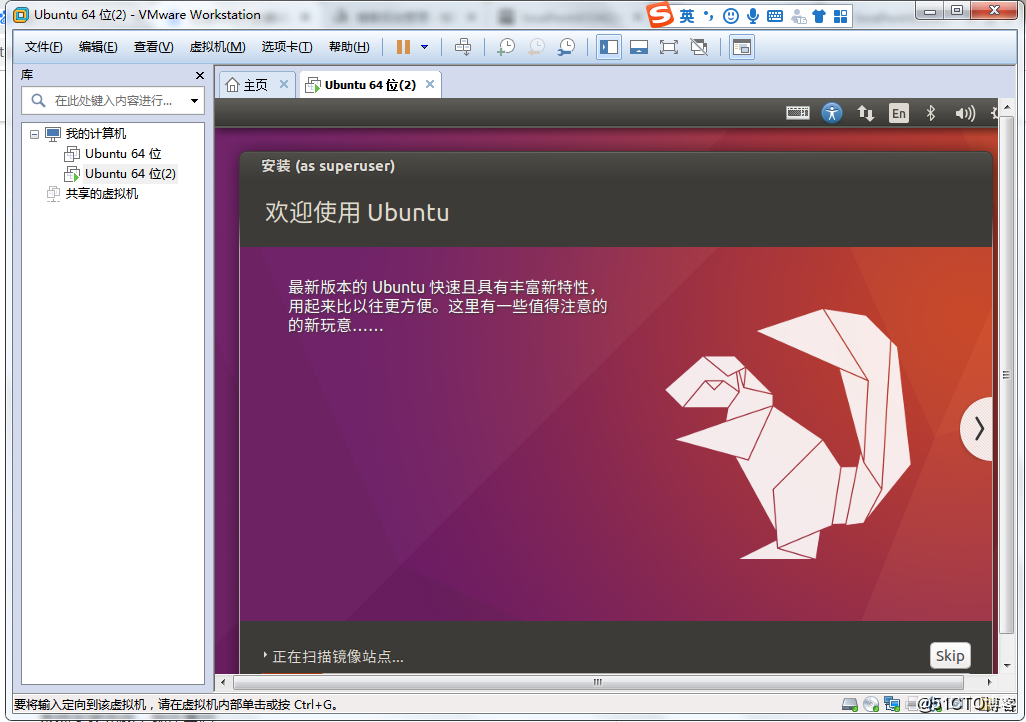Click the Sogou microphone voice input icon
This screenshot has height=722, width=1026.
point(753,16)
